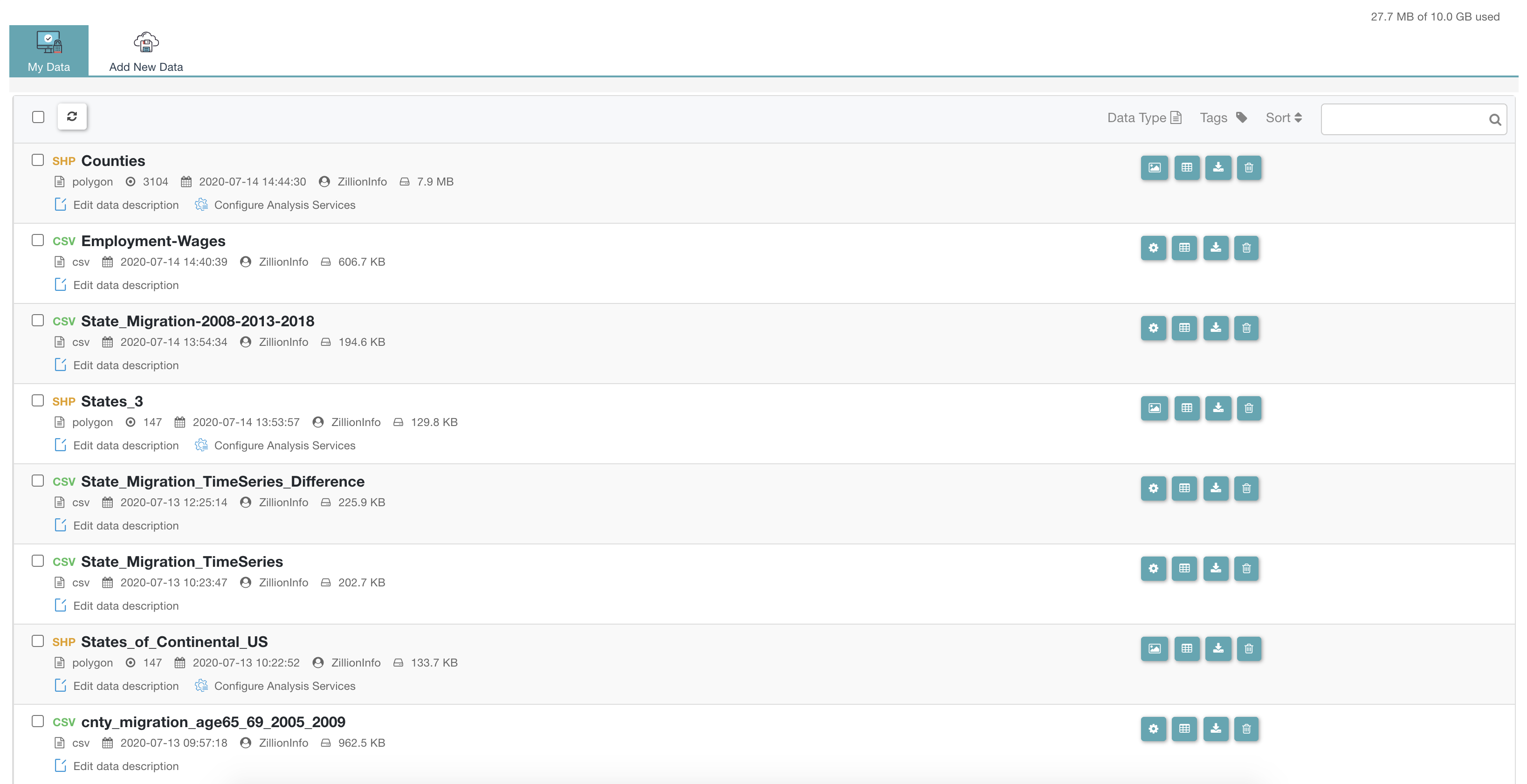This screenshot has height=784, width=1527.
Task: Toggle the select-all checkbox in toolbar
Action: point(38,117)
